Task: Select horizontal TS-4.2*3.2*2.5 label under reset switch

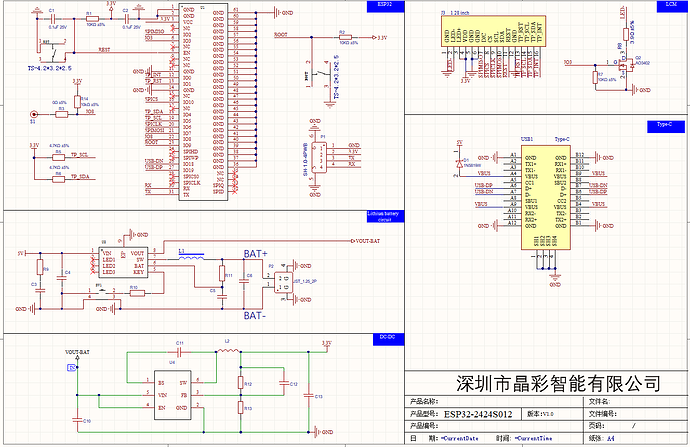Action: 50,68
